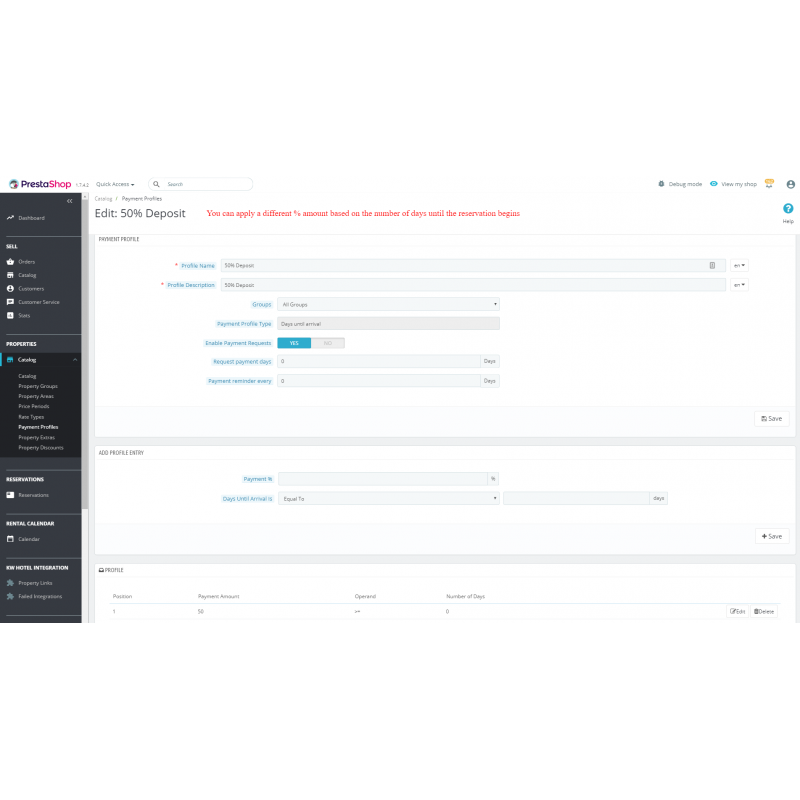Click the sidebar vertical scrollbar

(85, 352)
